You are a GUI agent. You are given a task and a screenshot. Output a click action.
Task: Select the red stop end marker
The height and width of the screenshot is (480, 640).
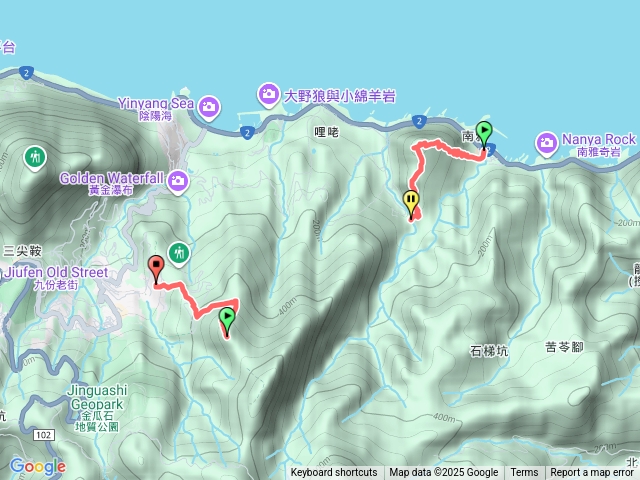(x=156, y=267)
